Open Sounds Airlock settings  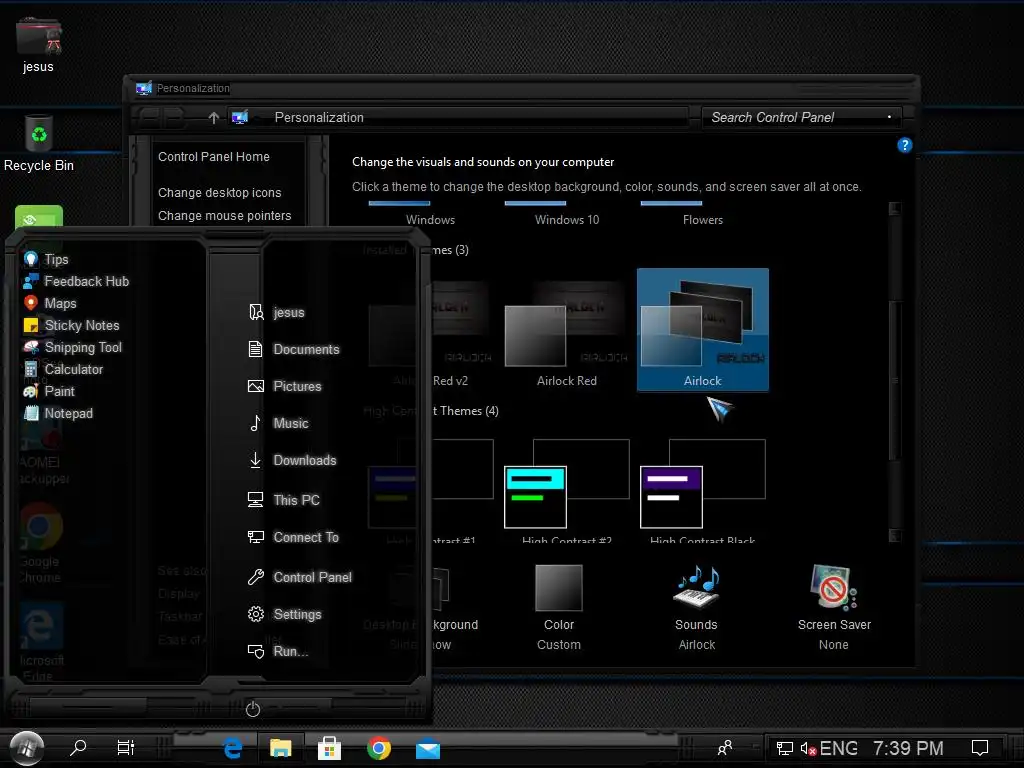pyautogui.click(x=696, y=608)
